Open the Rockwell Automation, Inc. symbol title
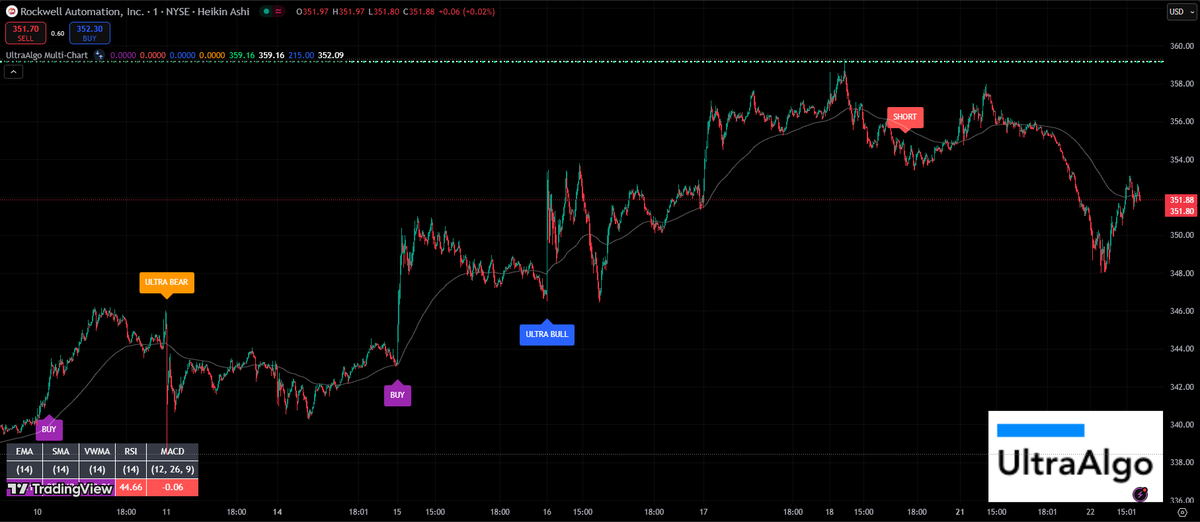This screenshot has height=522, width=1200. [83, 11]
